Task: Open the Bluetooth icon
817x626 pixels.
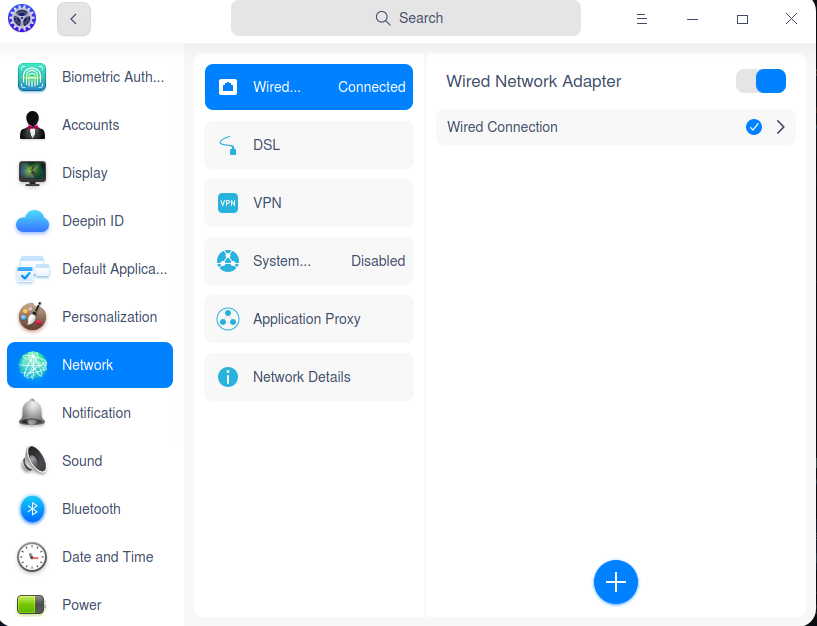Action: pyautogui.click(x=32, y=509)
